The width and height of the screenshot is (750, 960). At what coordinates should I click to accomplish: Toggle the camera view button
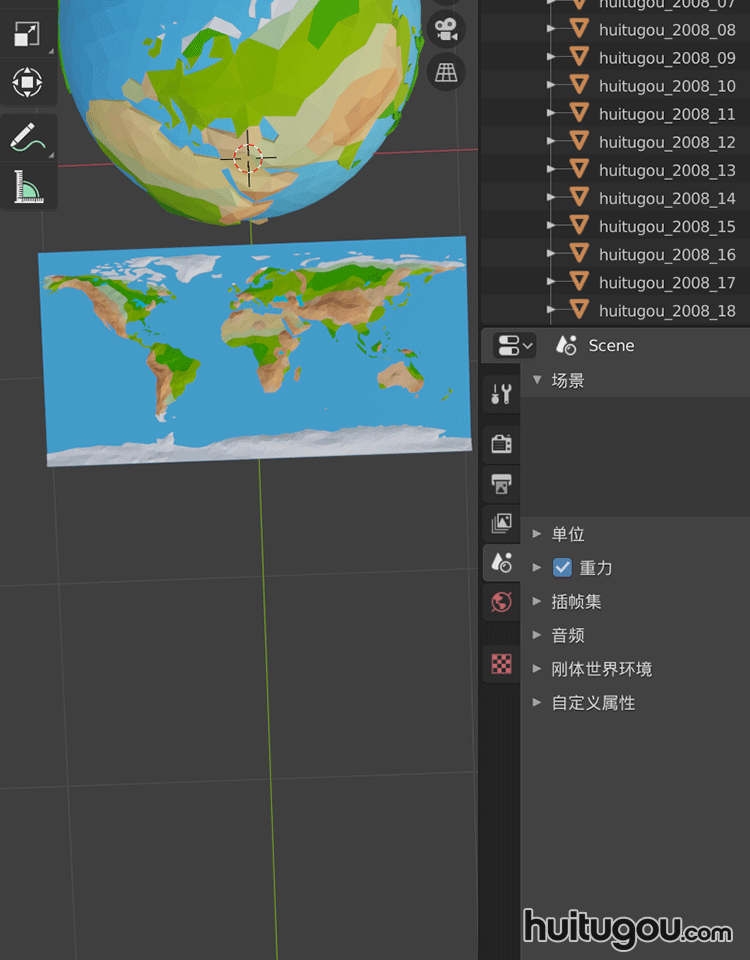(x=446, y=29)
